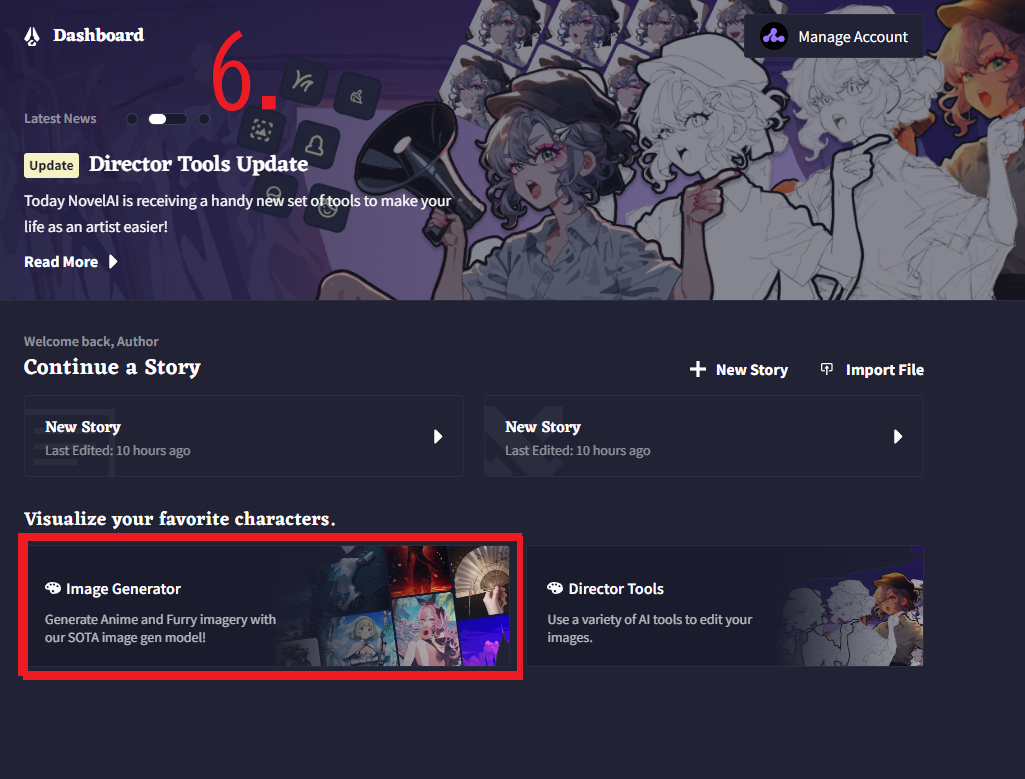Select the active second news carousel indicator

168,119
